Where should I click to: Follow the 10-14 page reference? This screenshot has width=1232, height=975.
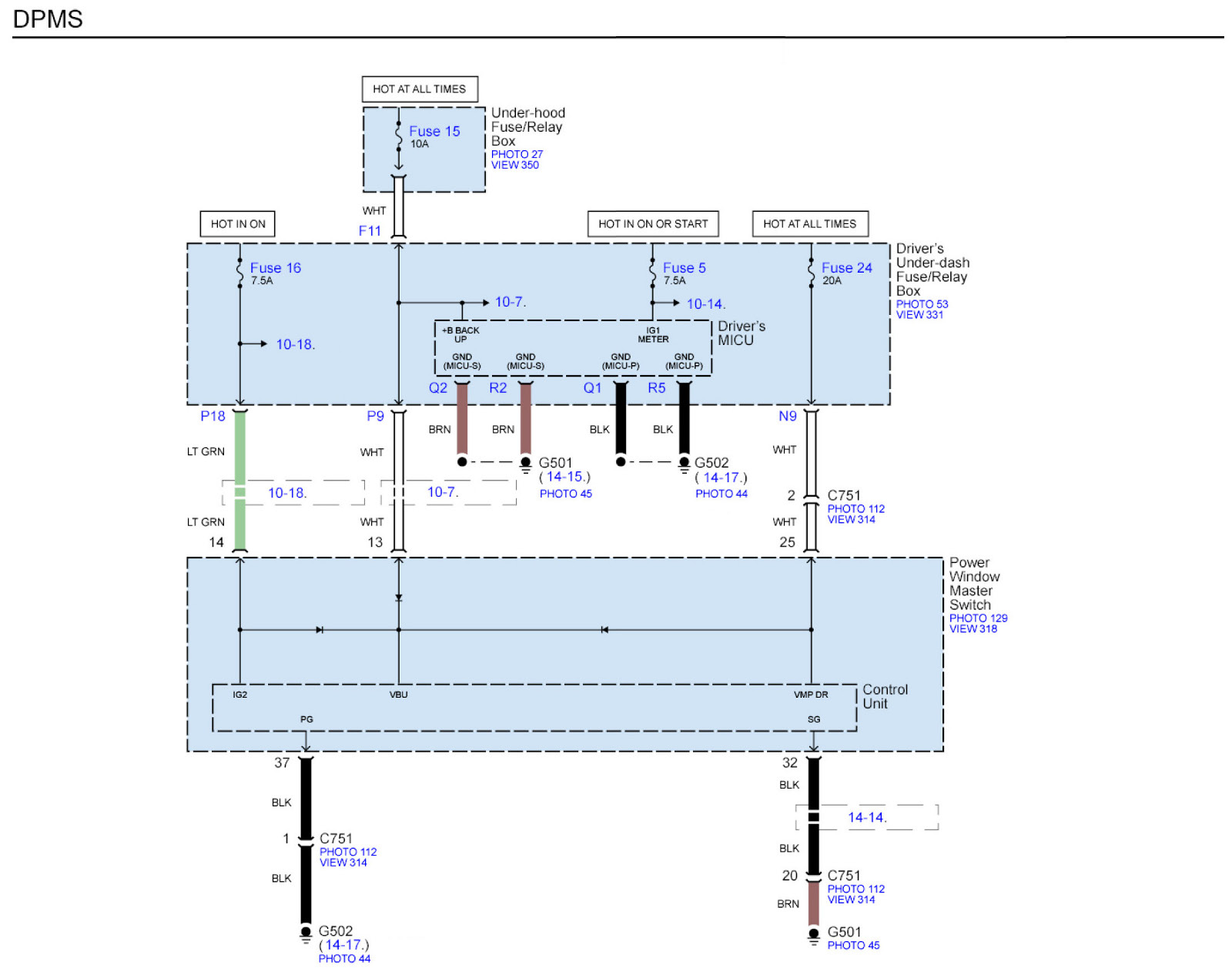point(705,304)
